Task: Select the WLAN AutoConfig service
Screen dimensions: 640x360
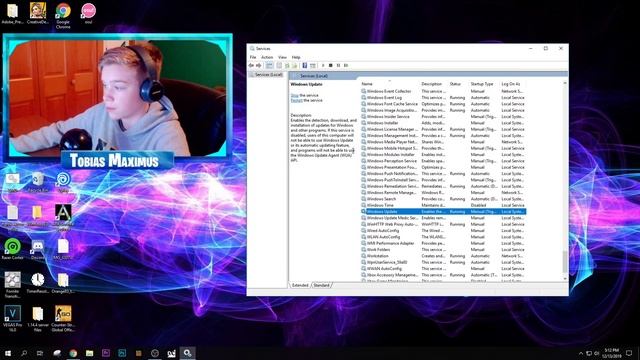Action: (443, 237)
